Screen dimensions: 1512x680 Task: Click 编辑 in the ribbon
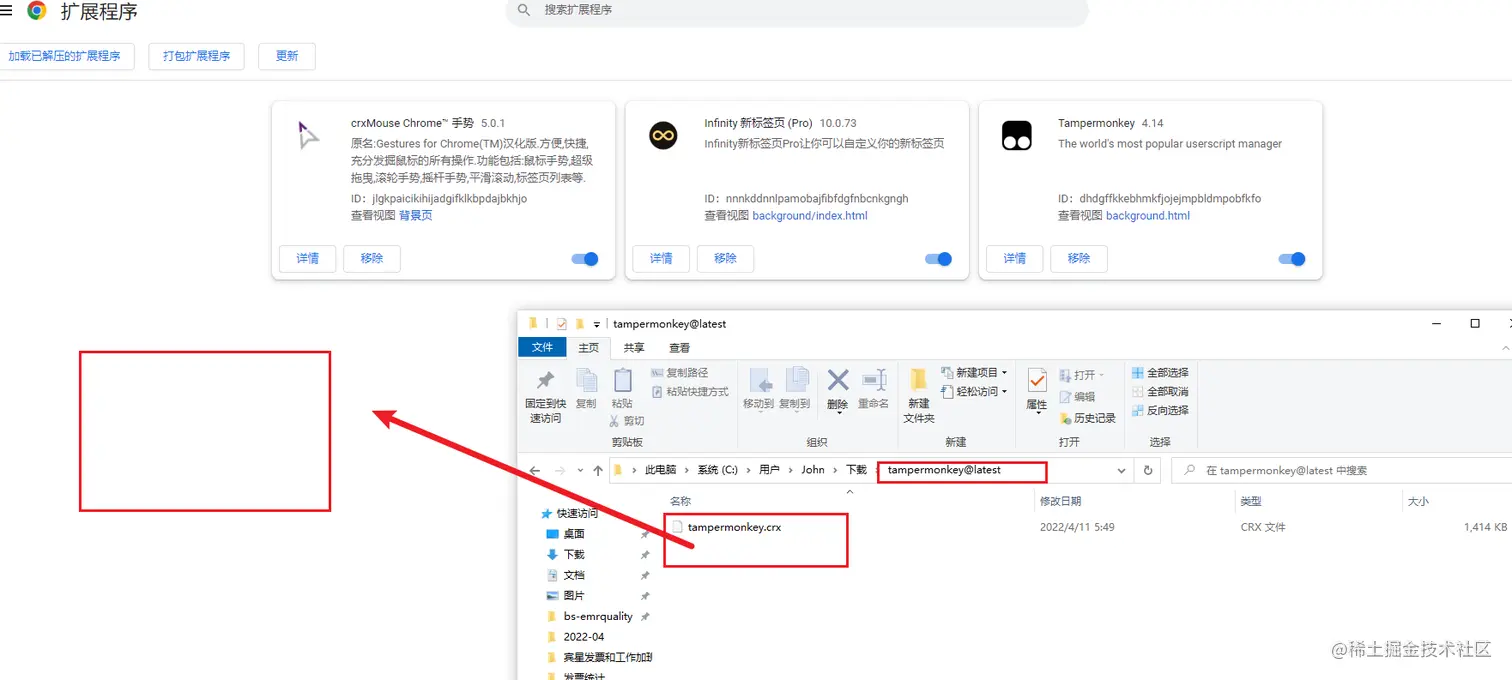point(1077,397)
